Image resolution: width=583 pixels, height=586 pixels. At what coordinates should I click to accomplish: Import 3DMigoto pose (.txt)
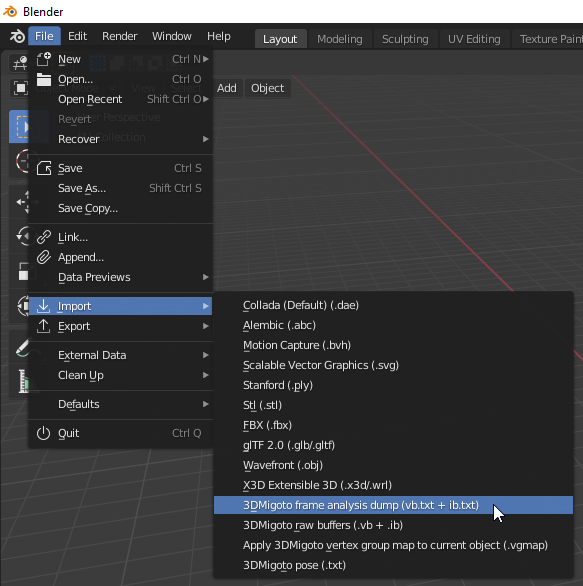[x=393, y=565]
